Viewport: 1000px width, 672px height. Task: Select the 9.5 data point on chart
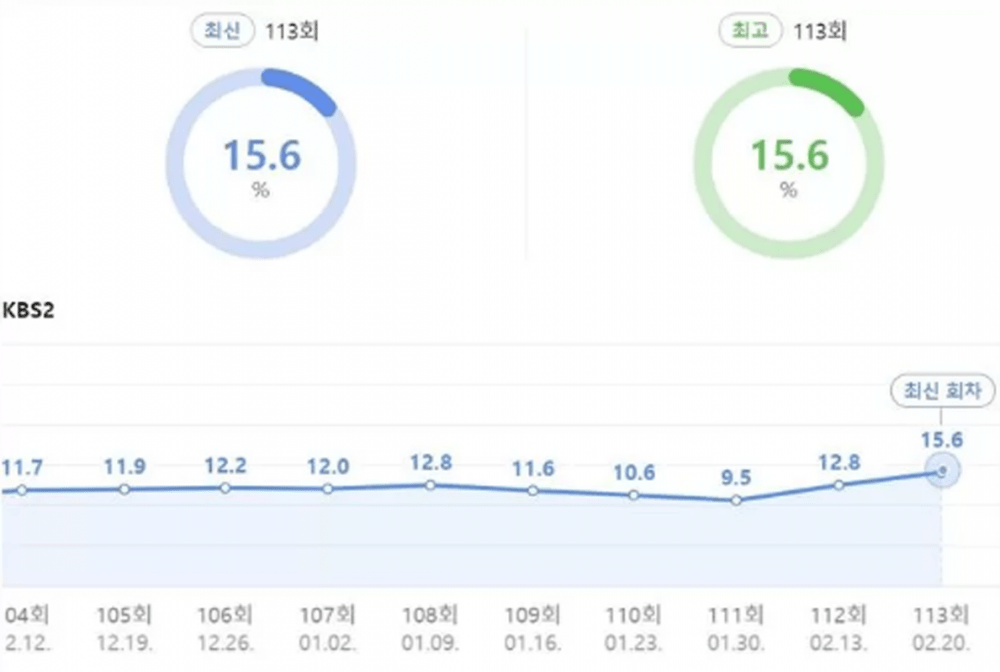(736, 500)
